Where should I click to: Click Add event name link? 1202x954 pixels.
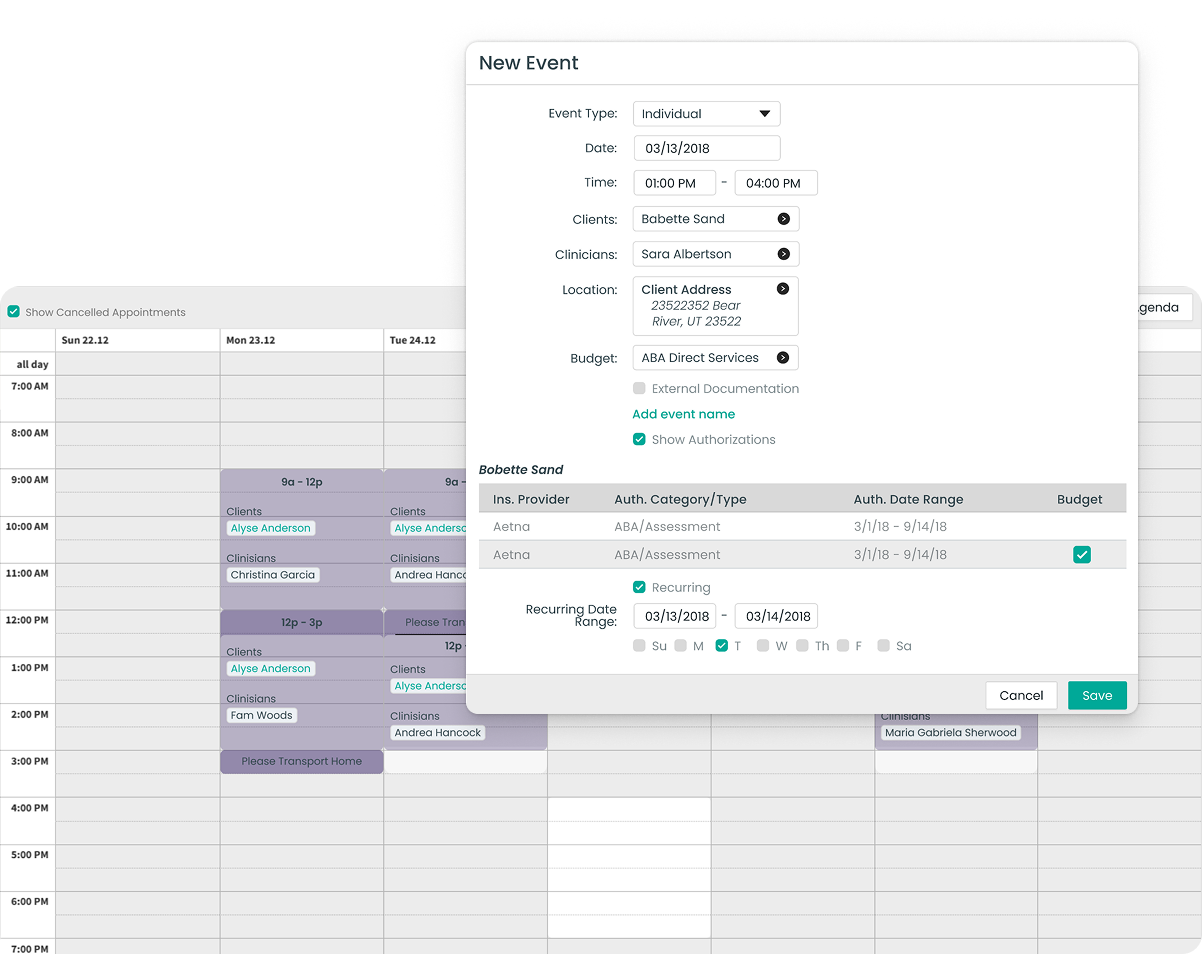(x=683, y=414)
